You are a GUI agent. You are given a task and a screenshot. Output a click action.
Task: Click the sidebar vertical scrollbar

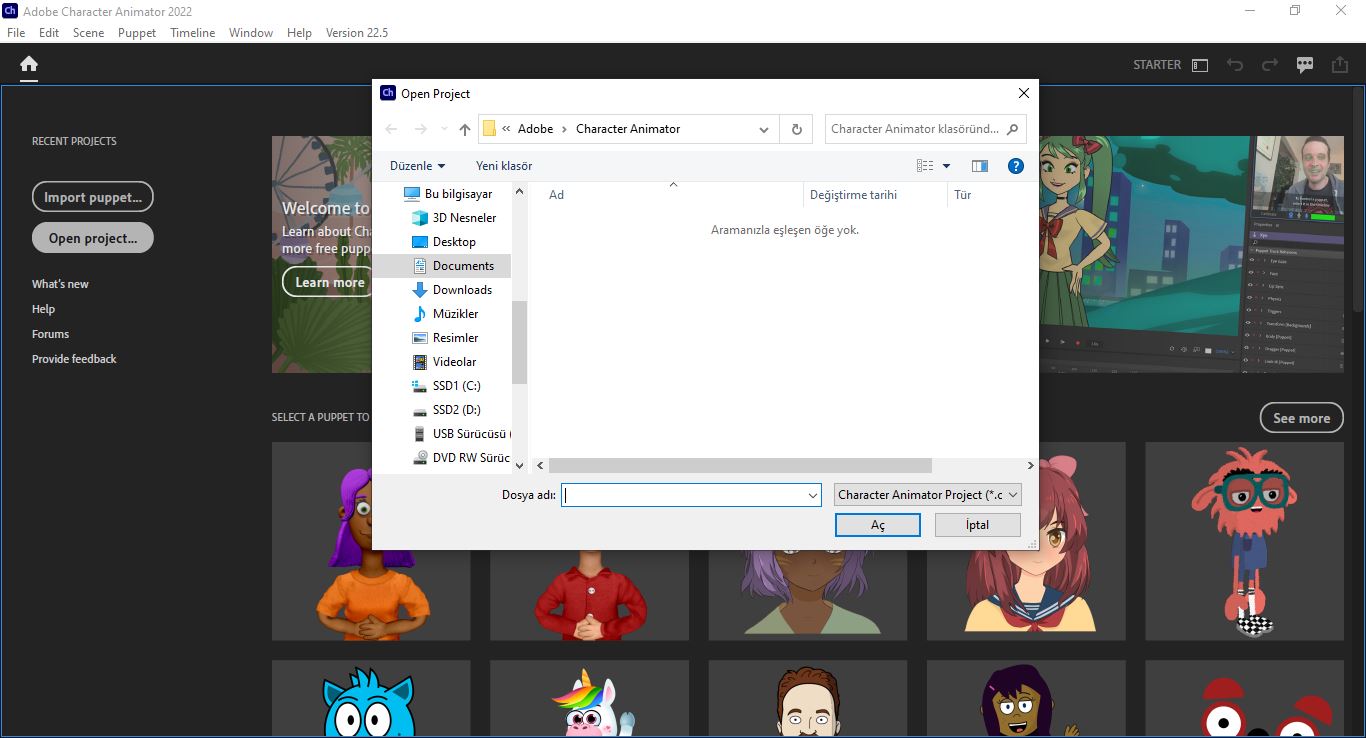click(519, 343)
